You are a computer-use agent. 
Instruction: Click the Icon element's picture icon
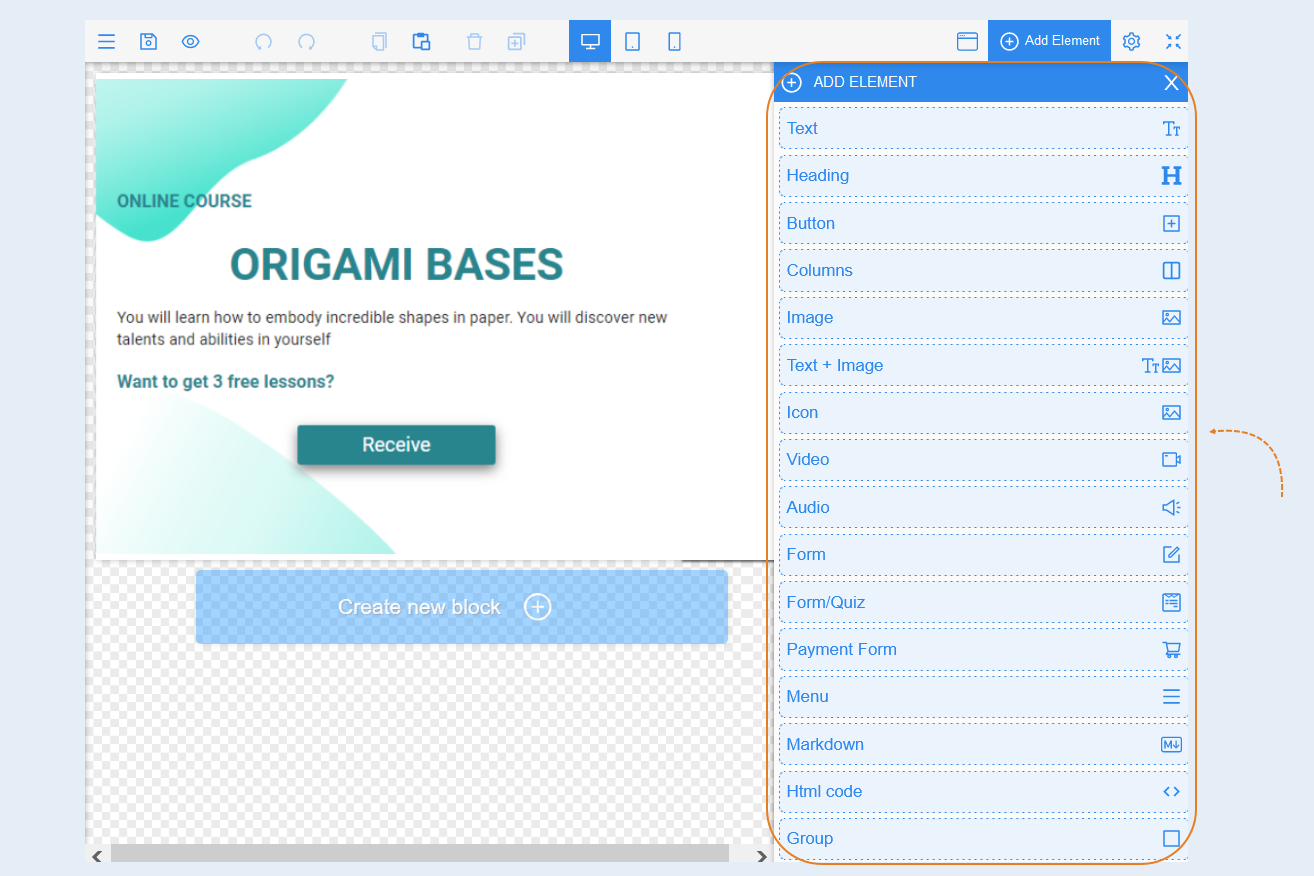coord(1171,412)
